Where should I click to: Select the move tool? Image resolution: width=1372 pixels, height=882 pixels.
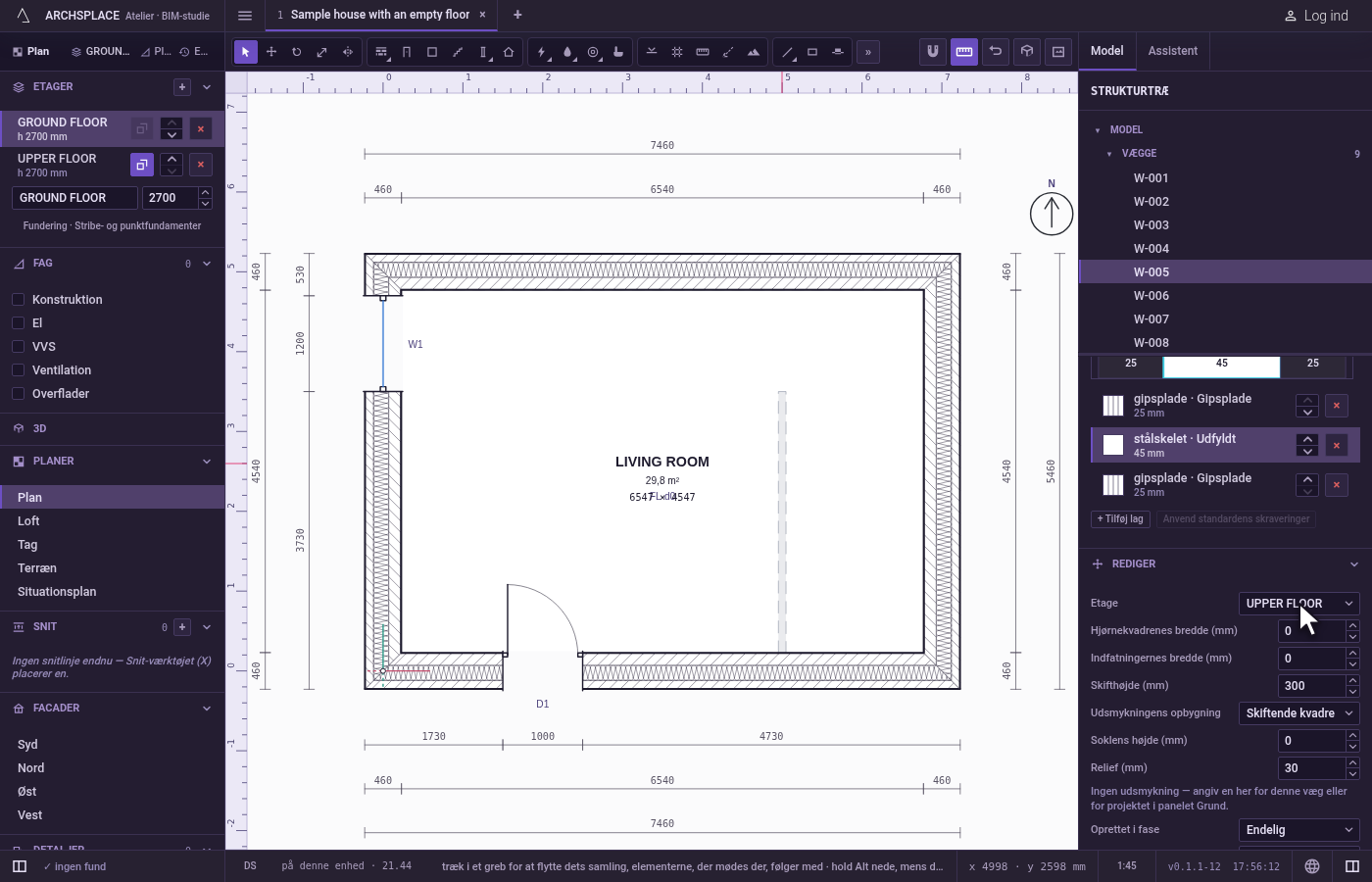click(x=271, y=52)
